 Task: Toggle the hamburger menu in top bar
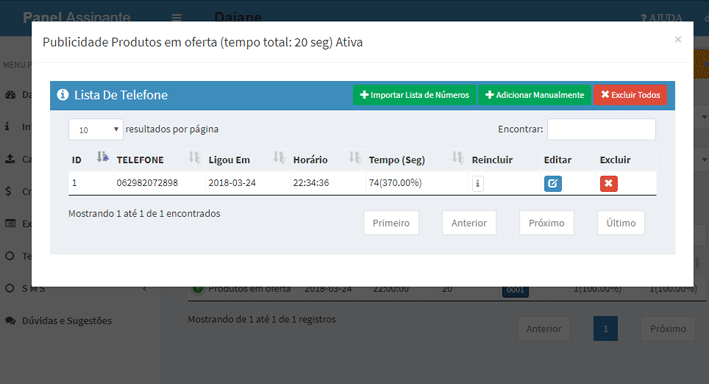176,18
